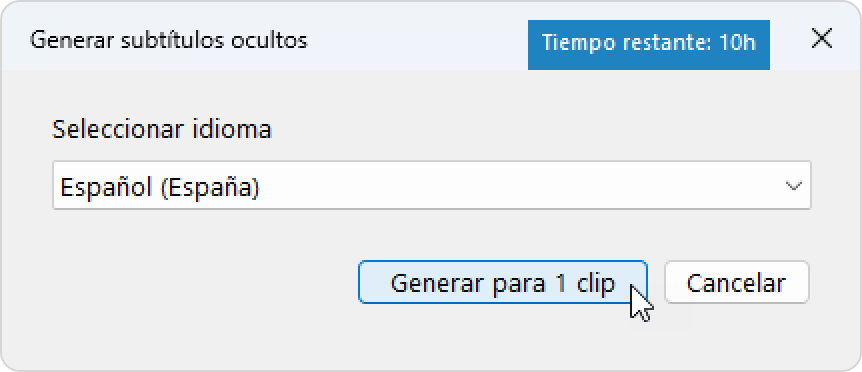Click the X icon in title bar
This screenshot has width=862, height=372.
coord(821,39)
